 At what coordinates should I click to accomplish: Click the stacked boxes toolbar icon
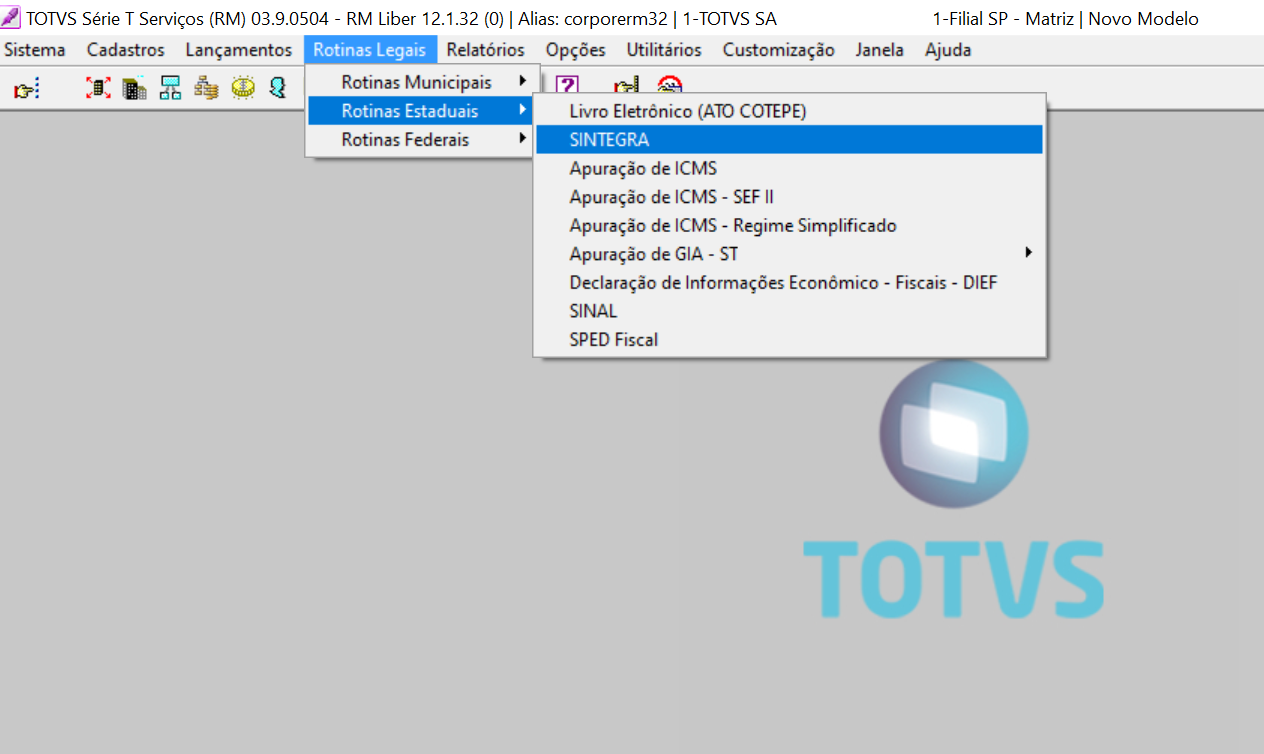[x=206, y=88]
